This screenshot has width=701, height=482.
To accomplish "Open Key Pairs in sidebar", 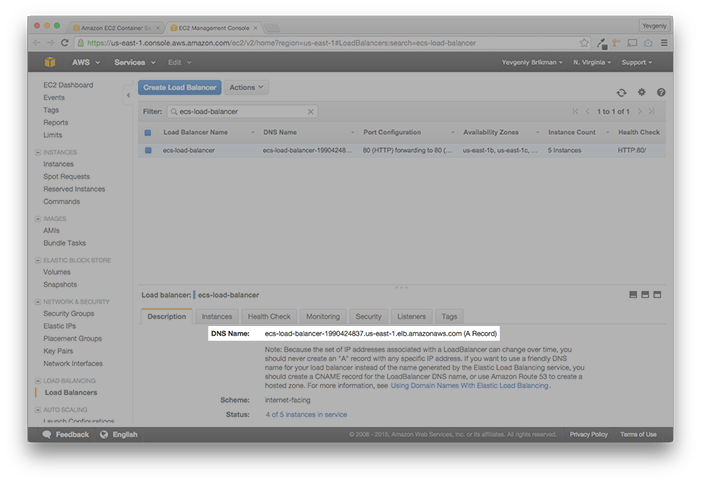I will tap(58, 351).
